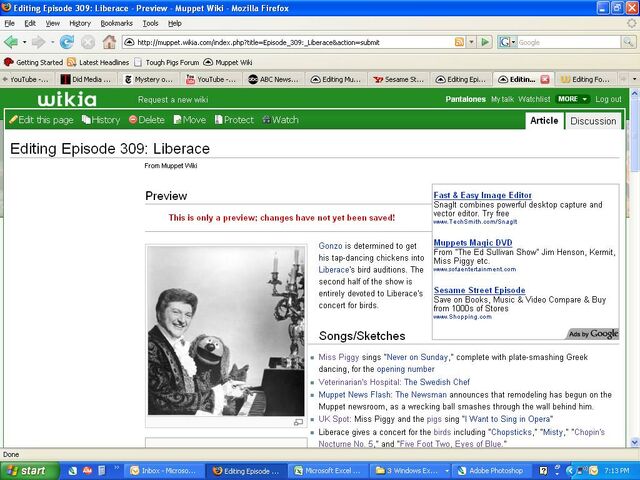640x480 pixels.
Task: Open the File menu
Action: point(9,24)
